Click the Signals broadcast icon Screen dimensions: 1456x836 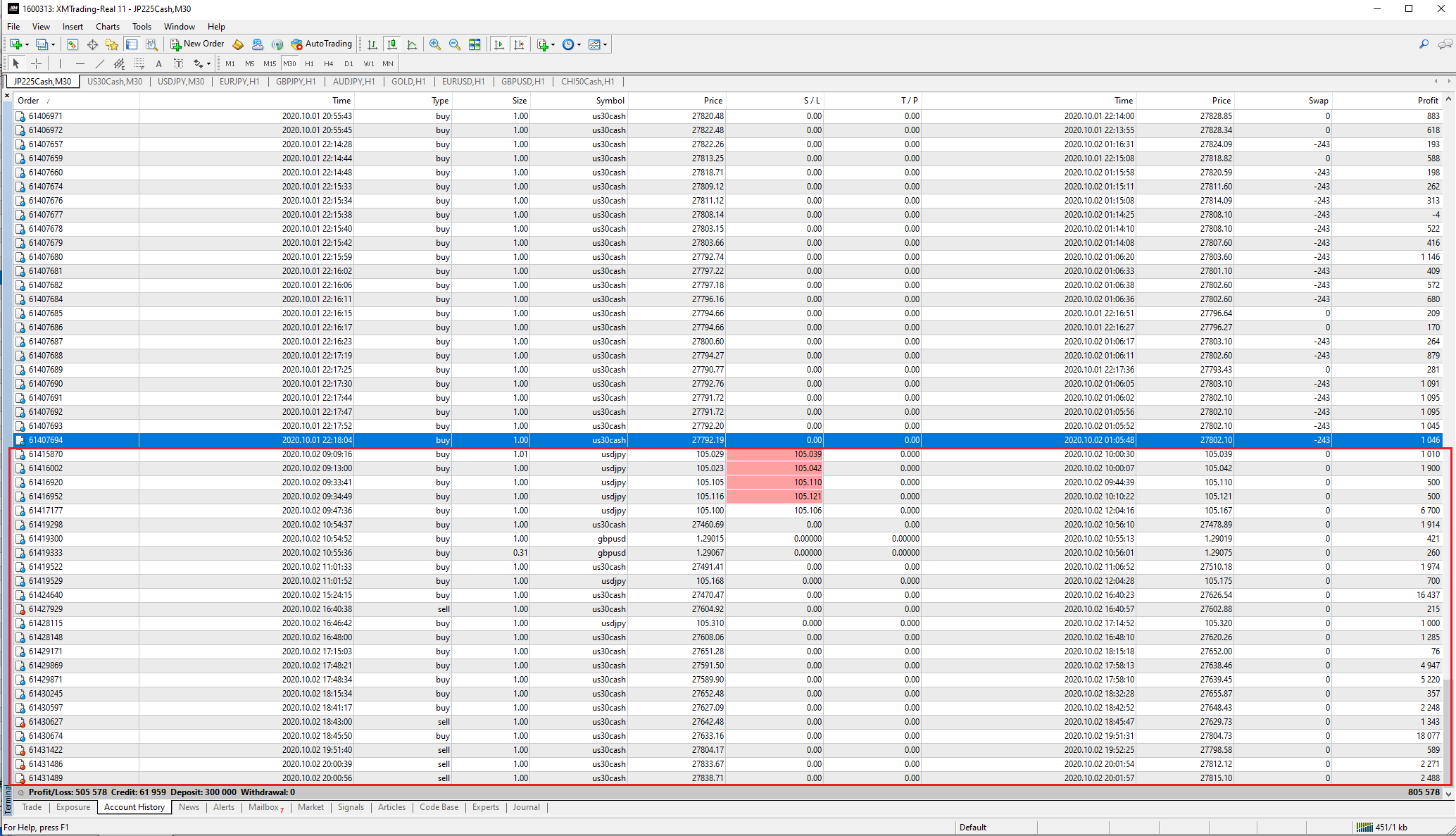(277, 44)
